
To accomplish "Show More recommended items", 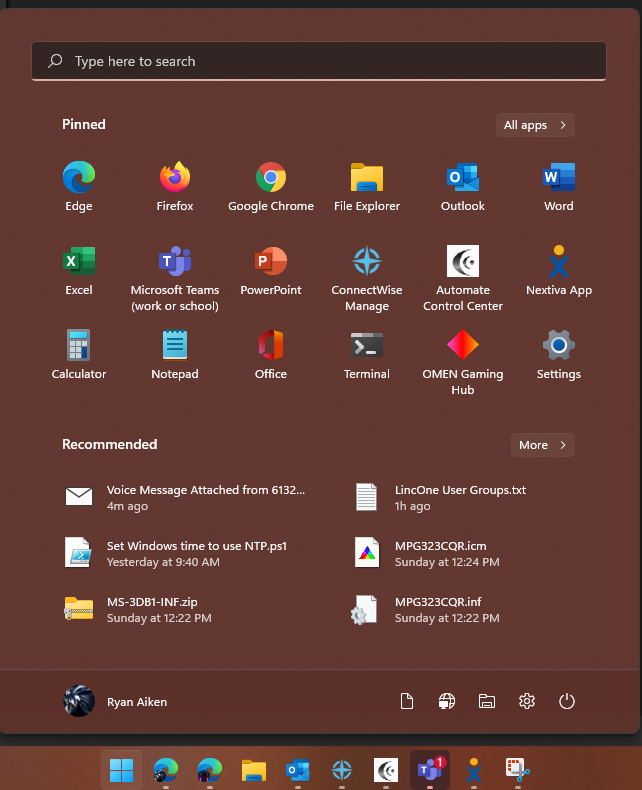I will click(x=543, y=445).
